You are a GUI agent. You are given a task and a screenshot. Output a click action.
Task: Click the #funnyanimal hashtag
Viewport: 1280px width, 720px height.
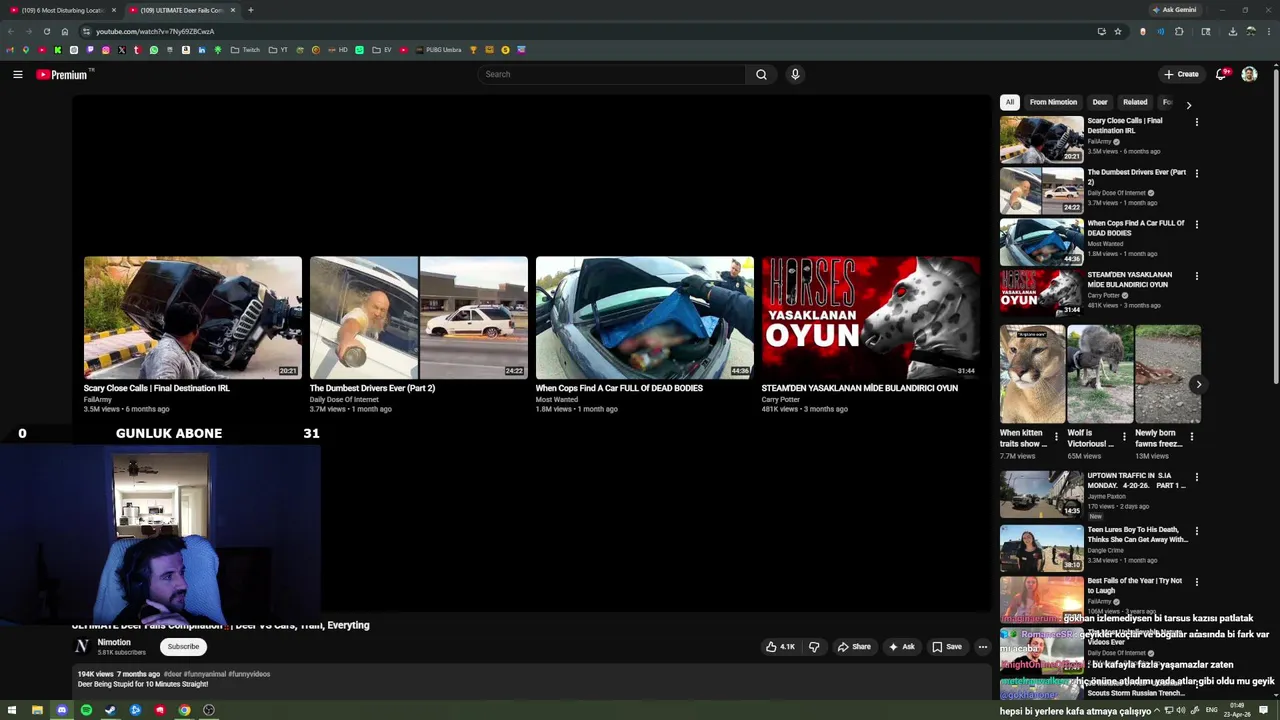tap(205, 674)
